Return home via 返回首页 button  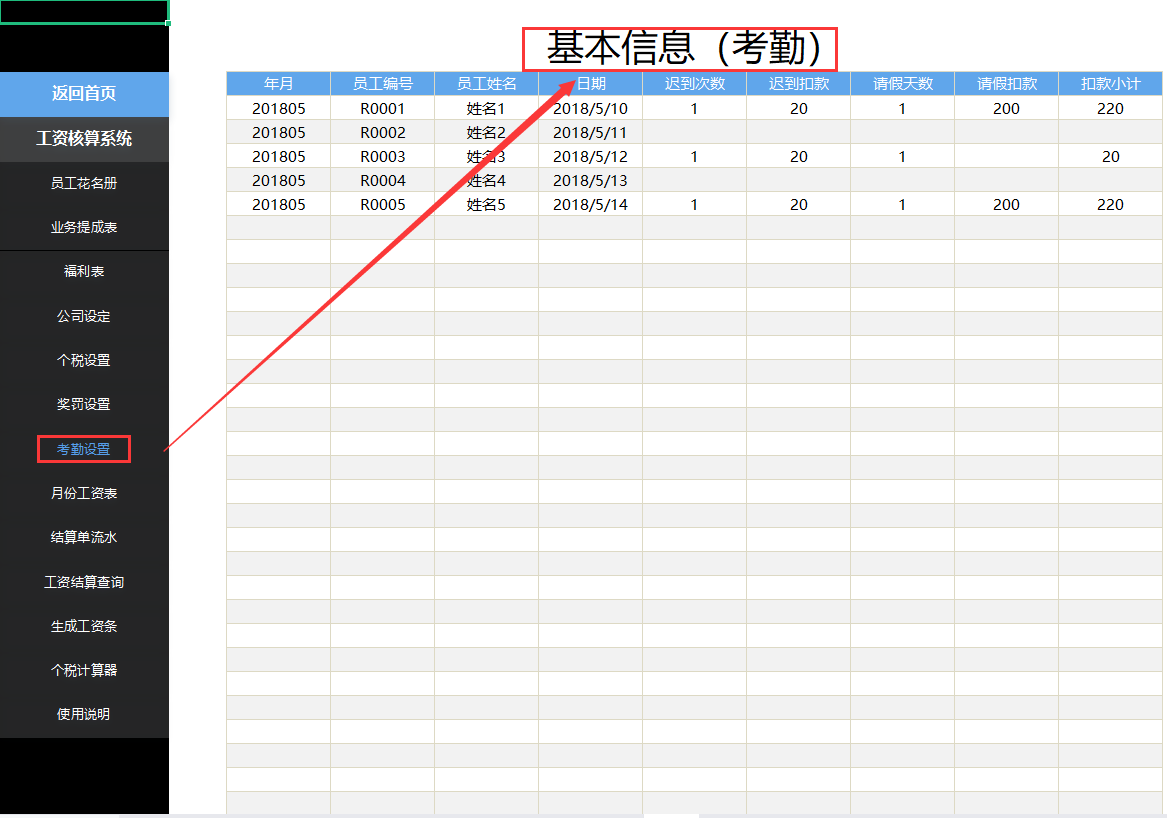[x=84, y=93]
